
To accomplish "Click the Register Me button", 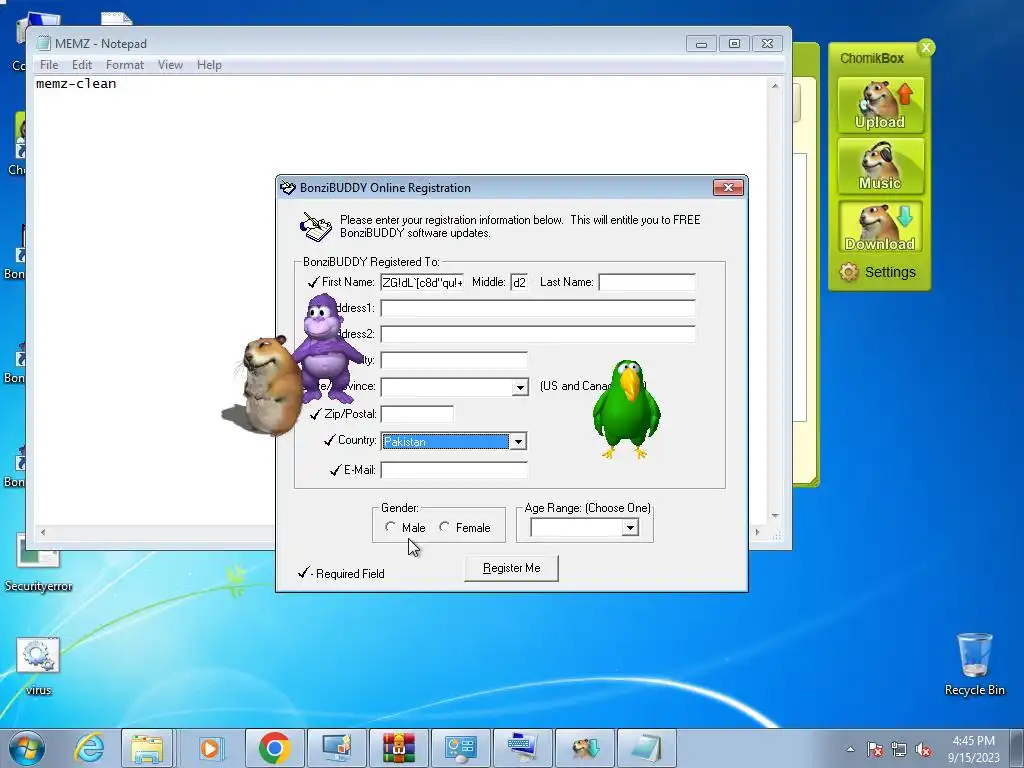I will pos(511,568).
